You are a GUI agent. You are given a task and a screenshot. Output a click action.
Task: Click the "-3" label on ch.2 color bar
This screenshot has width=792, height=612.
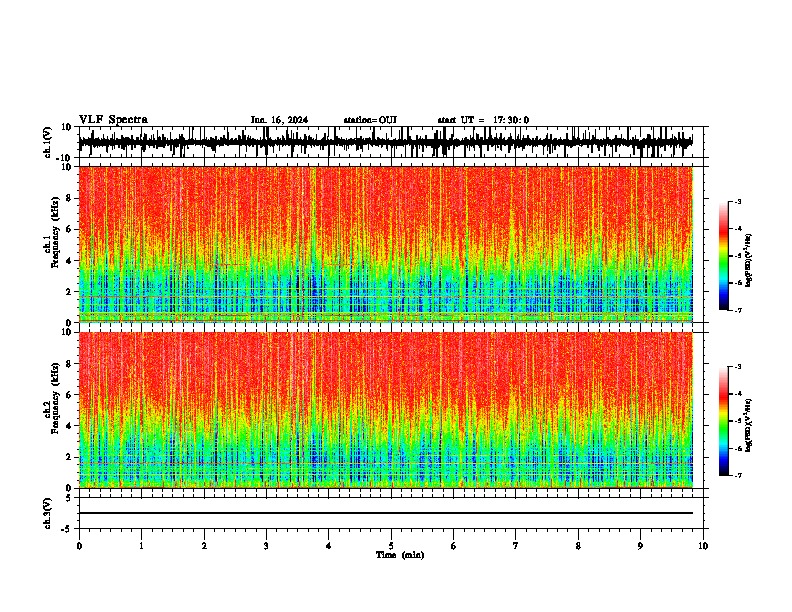[738, 367]
